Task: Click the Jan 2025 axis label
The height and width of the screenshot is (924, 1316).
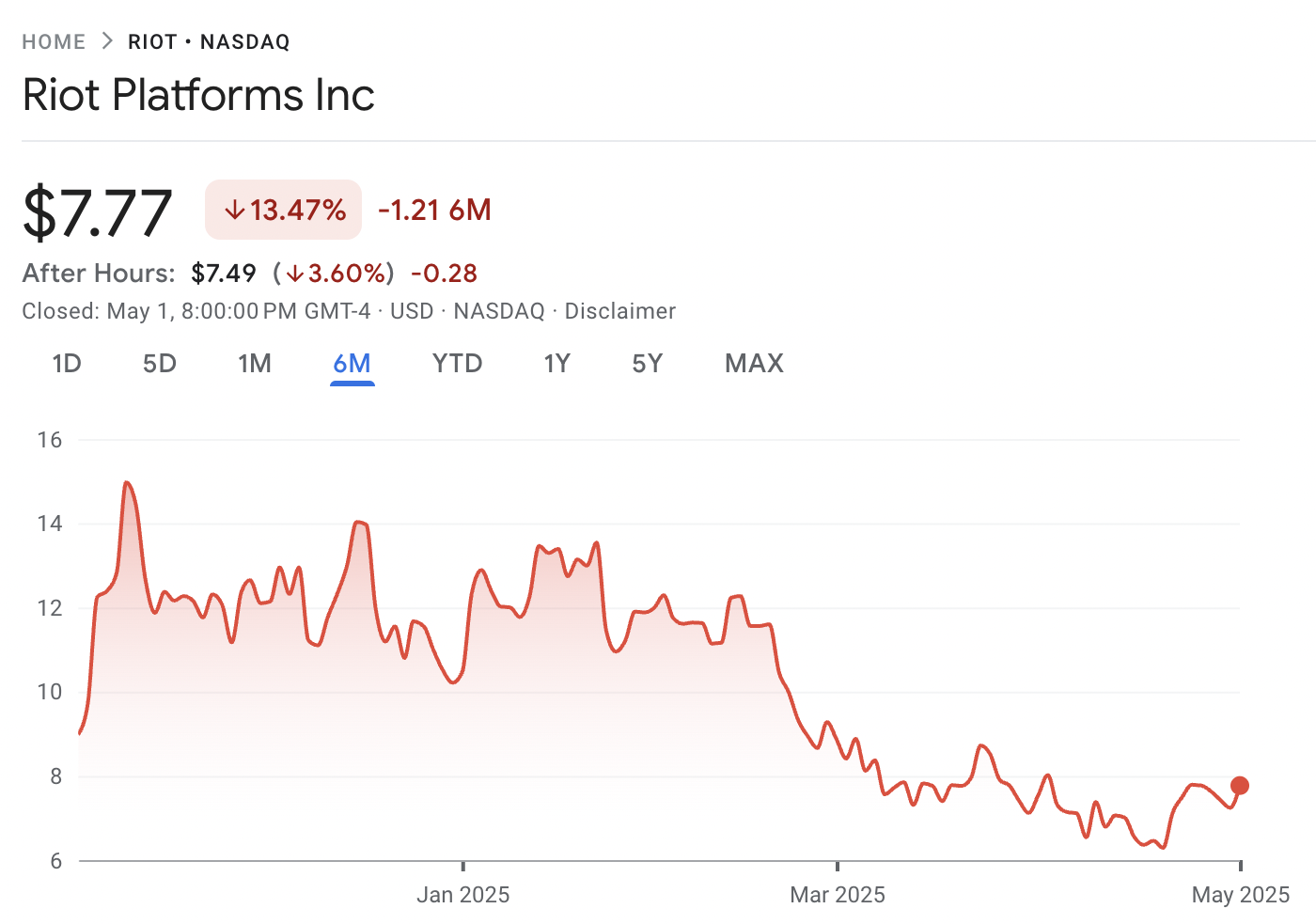Action: click(462, 895)
